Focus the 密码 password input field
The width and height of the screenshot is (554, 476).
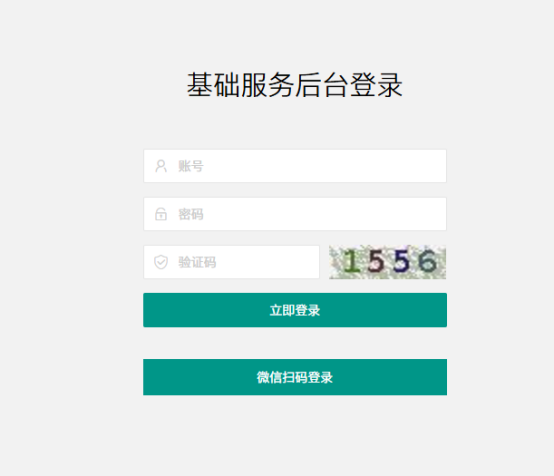point(295,214)
